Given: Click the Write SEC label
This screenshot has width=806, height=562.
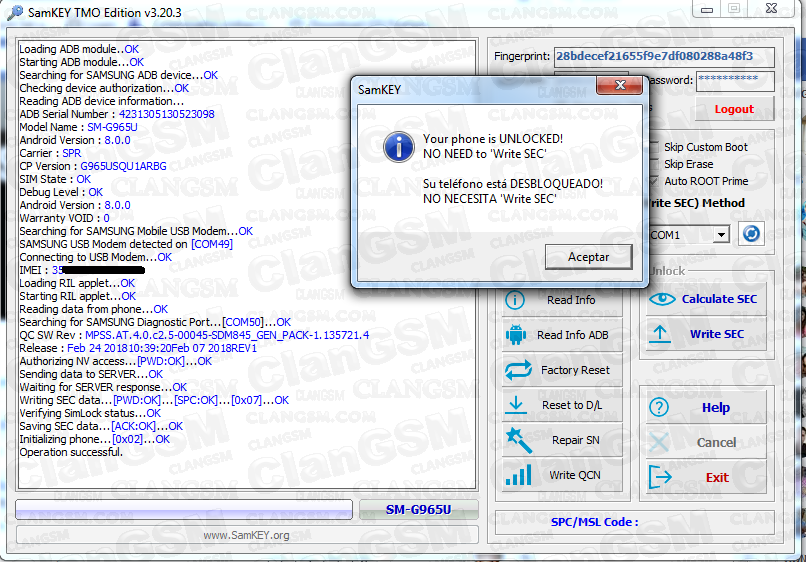Looking at the screenshot, I should 717,334.
